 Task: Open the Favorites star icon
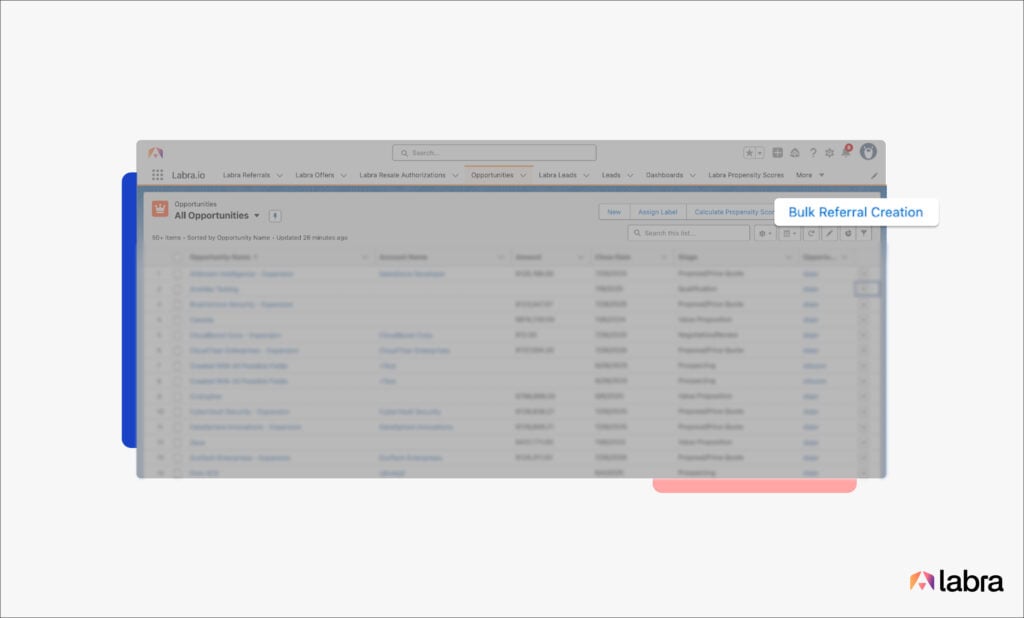click(x=749, y=153)
